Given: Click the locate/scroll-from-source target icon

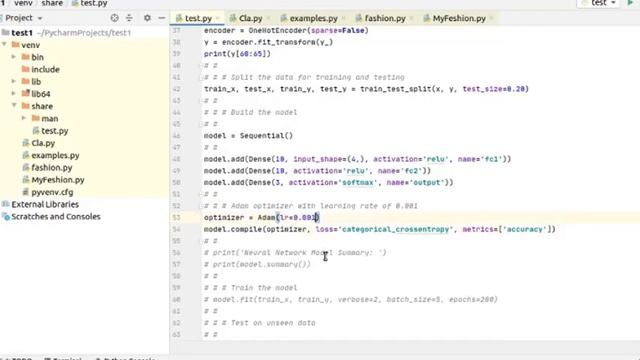Looking at the screenshot, I should (x=114, y=18).
